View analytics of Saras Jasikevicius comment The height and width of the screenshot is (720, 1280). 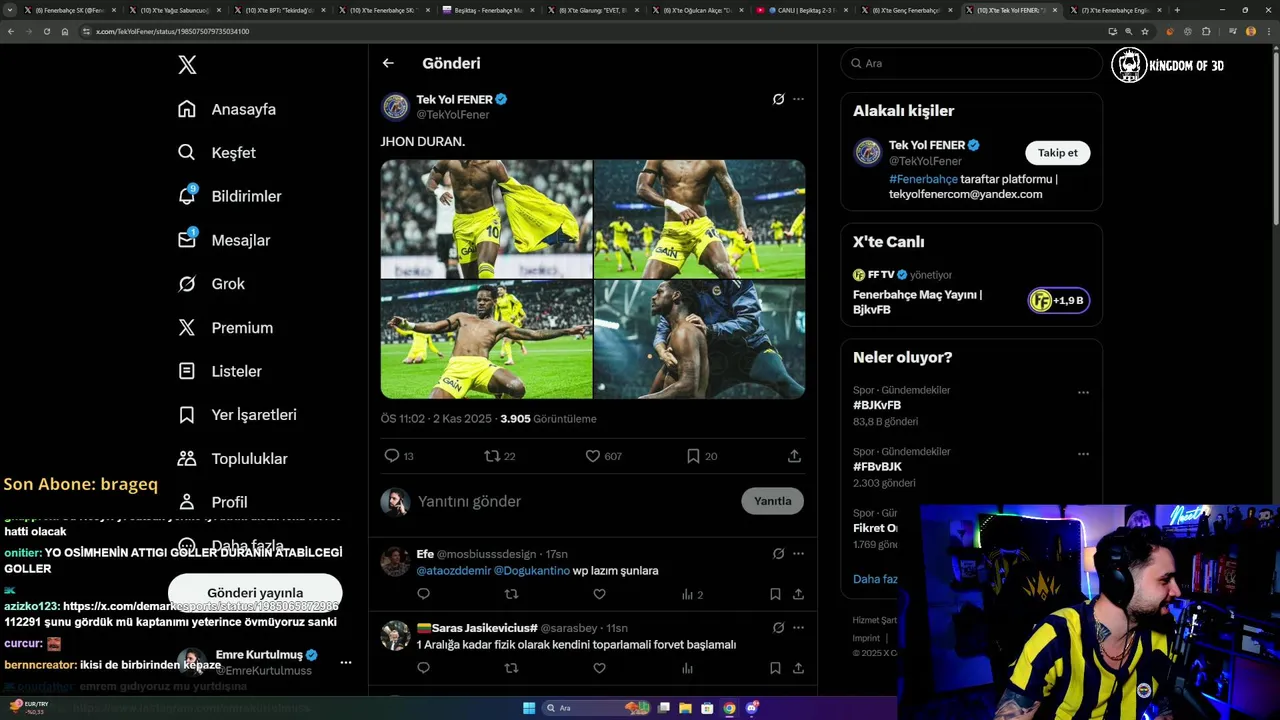tap(687, 668)
